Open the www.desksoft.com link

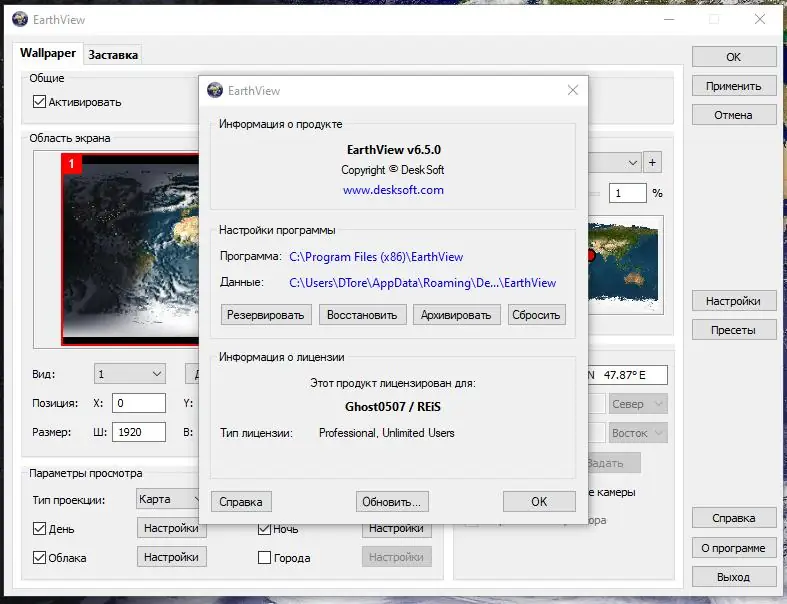(393, 190)
